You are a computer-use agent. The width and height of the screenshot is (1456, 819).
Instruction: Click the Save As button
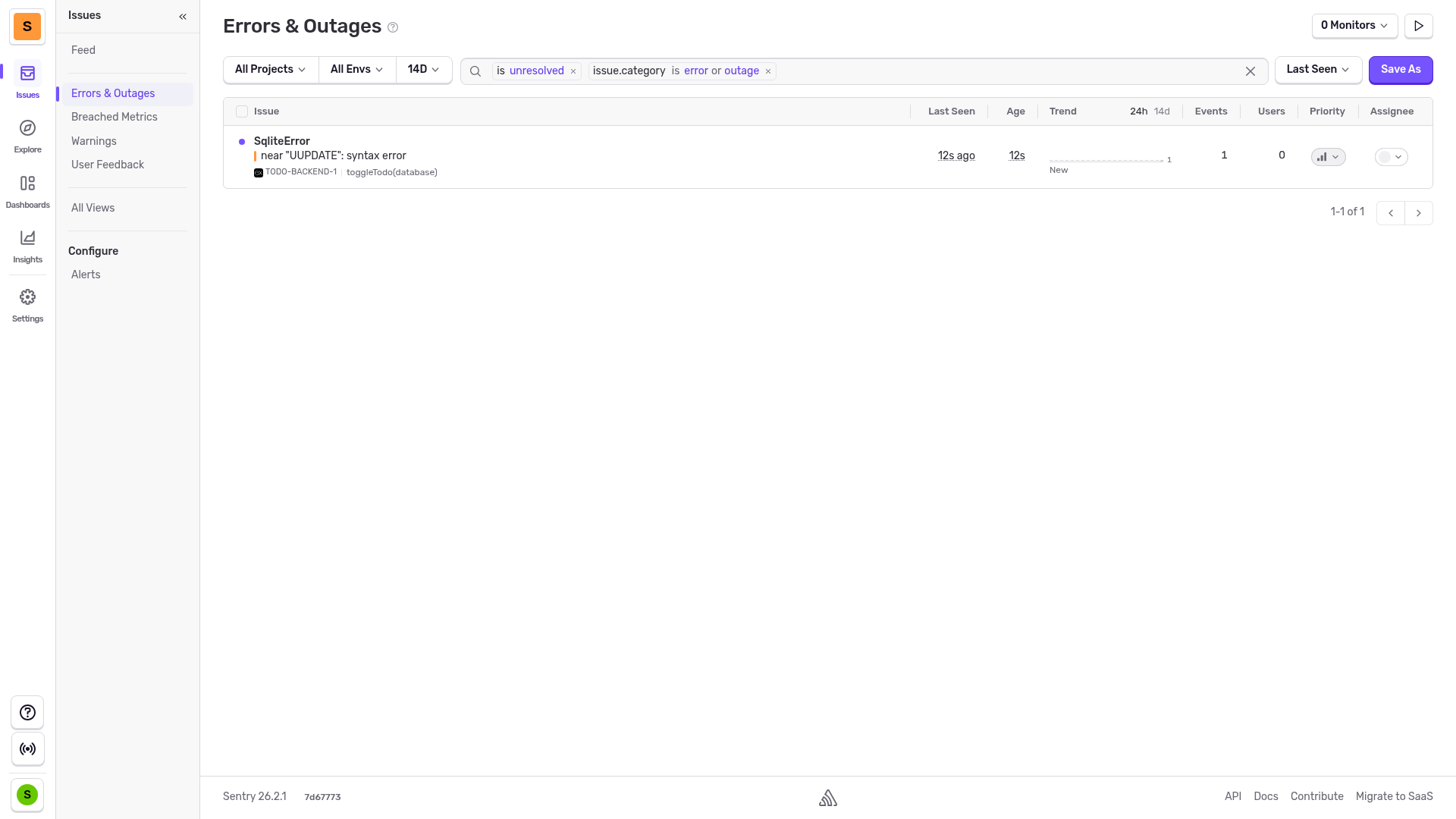(1400, 70)
